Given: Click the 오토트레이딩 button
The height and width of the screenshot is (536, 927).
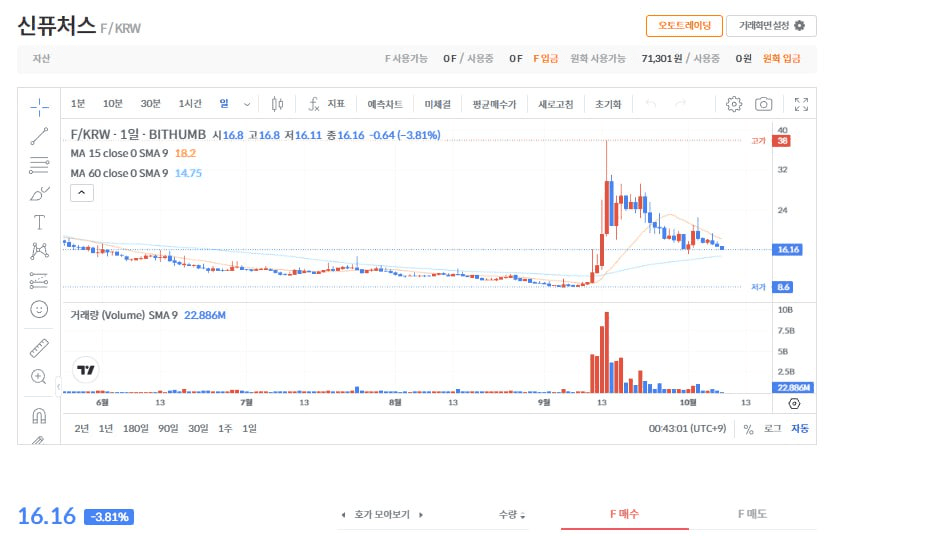Looking at the screenshot, I should (684, 26).
